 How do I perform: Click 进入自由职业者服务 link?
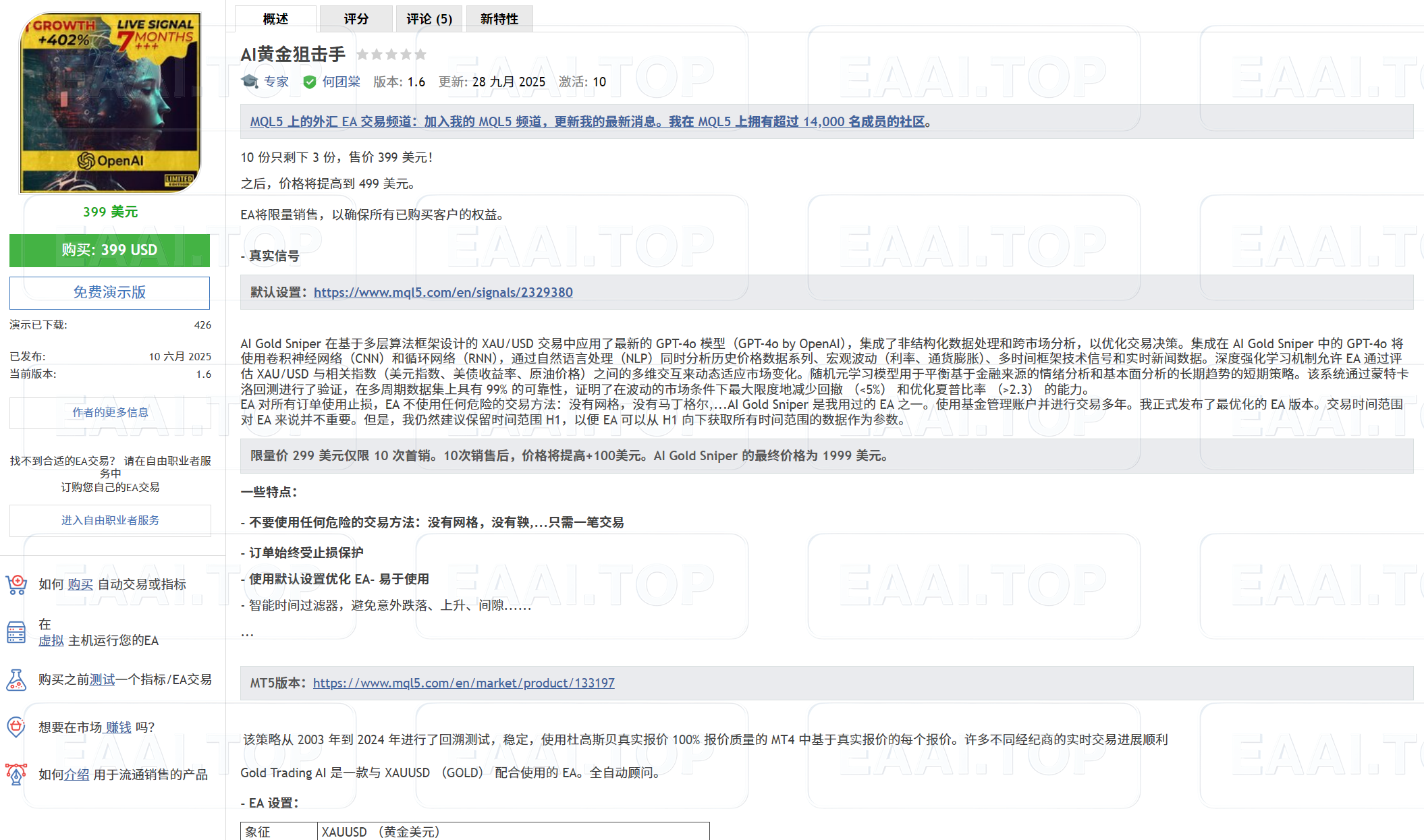click(x=109, y=520)
